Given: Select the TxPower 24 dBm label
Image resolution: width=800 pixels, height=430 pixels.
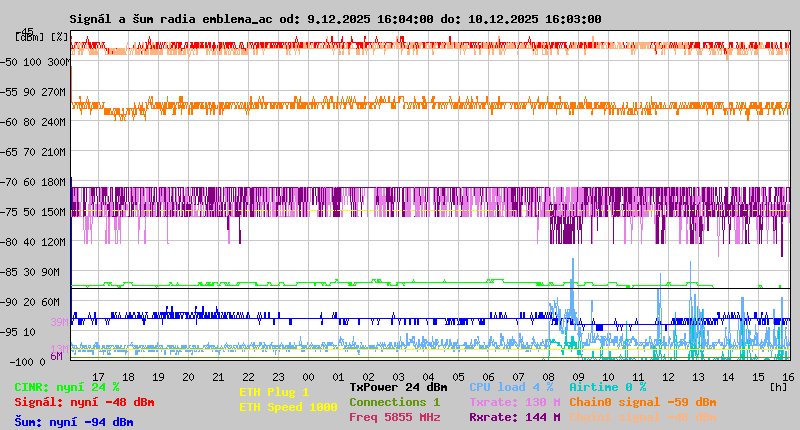Looking at the screenshot, I should 398,387.
